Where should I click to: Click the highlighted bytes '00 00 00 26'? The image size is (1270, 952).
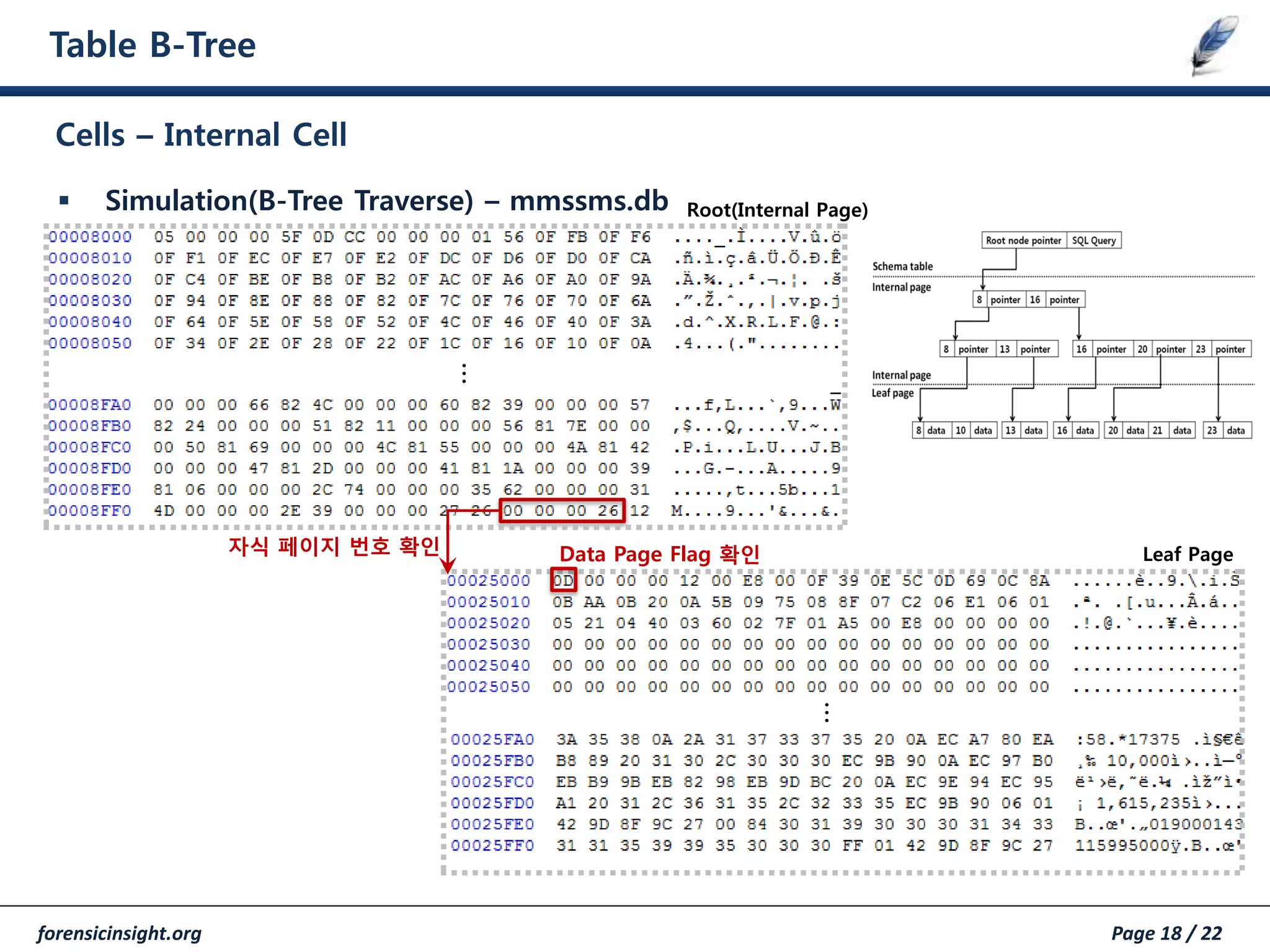[562, 511]
